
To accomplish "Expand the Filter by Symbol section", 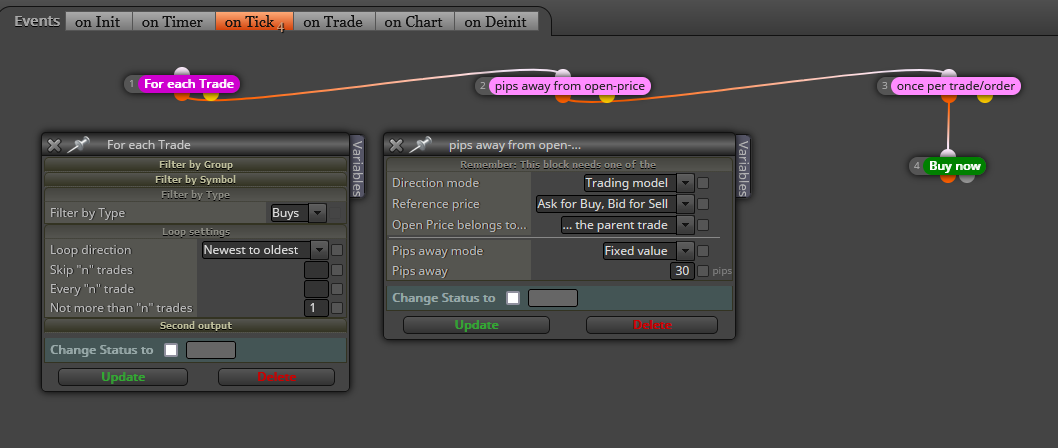I will pos(195,179).
